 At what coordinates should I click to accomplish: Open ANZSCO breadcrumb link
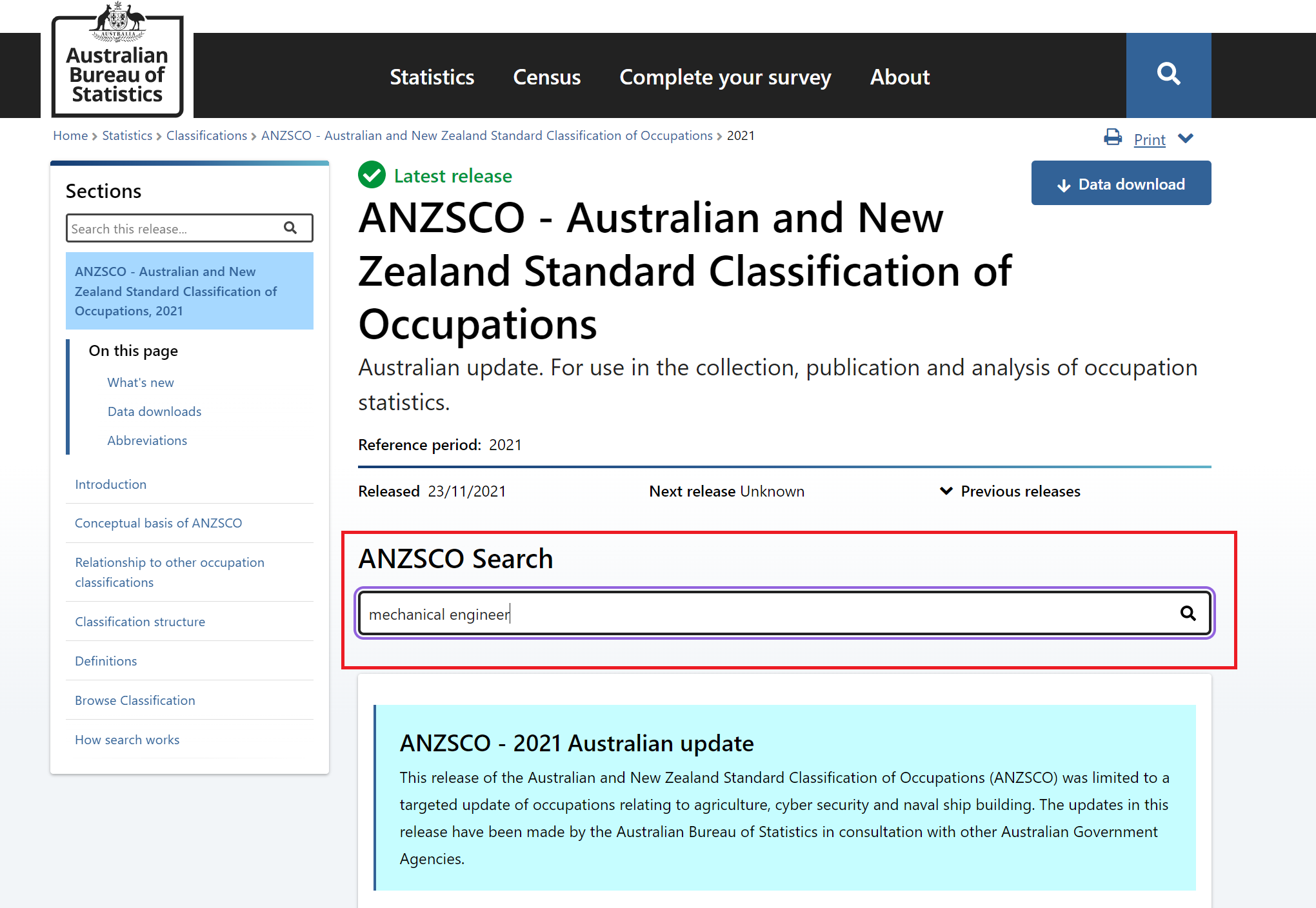[486, 135]
